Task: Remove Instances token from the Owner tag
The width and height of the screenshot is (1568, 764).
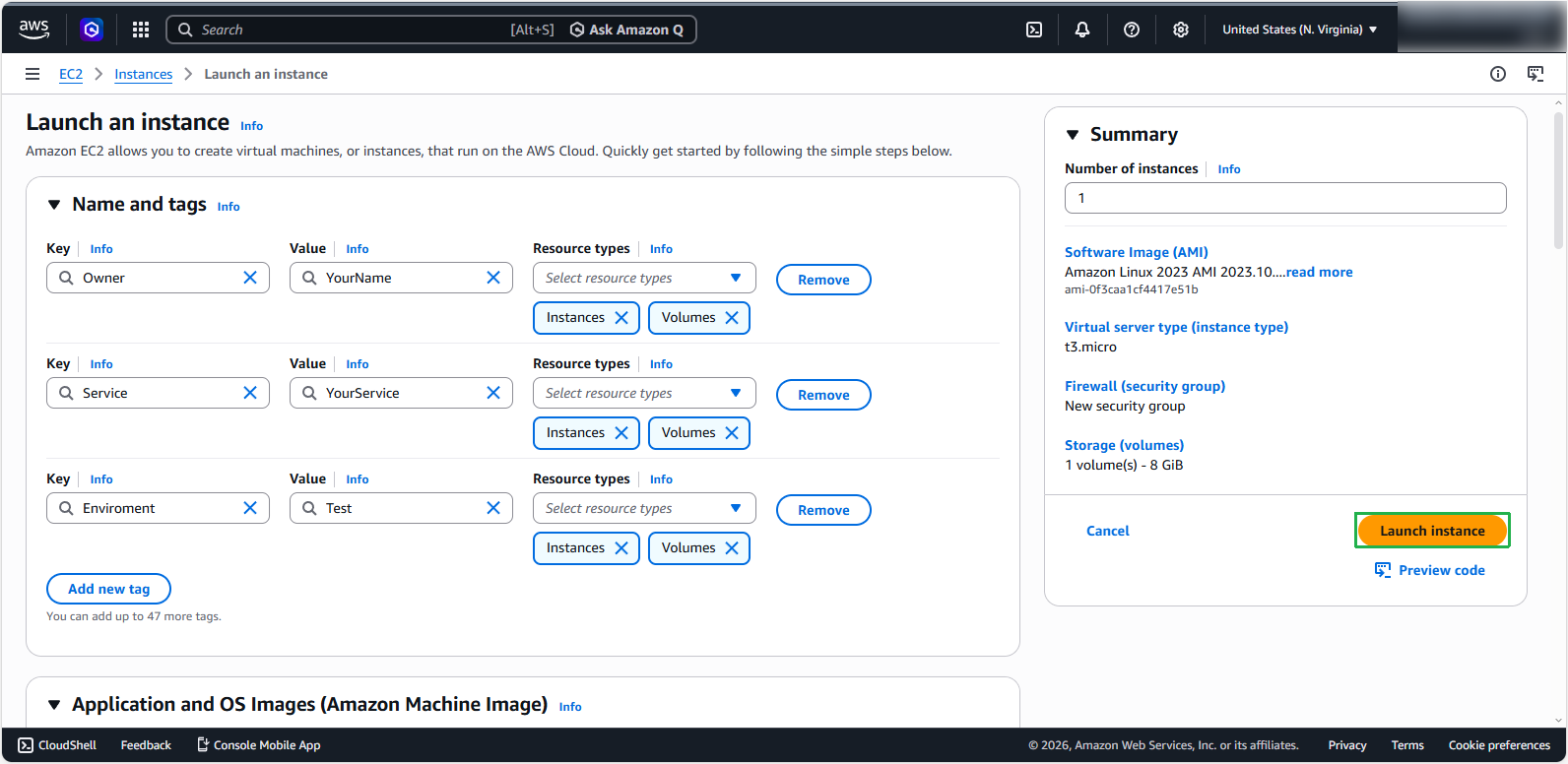Action: (621, 318)
